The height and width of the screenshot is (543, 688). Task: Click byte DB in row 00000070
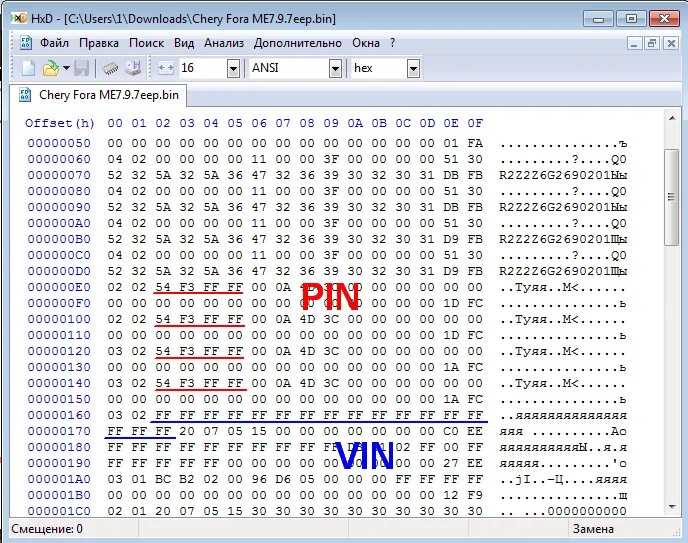[451, 175]
